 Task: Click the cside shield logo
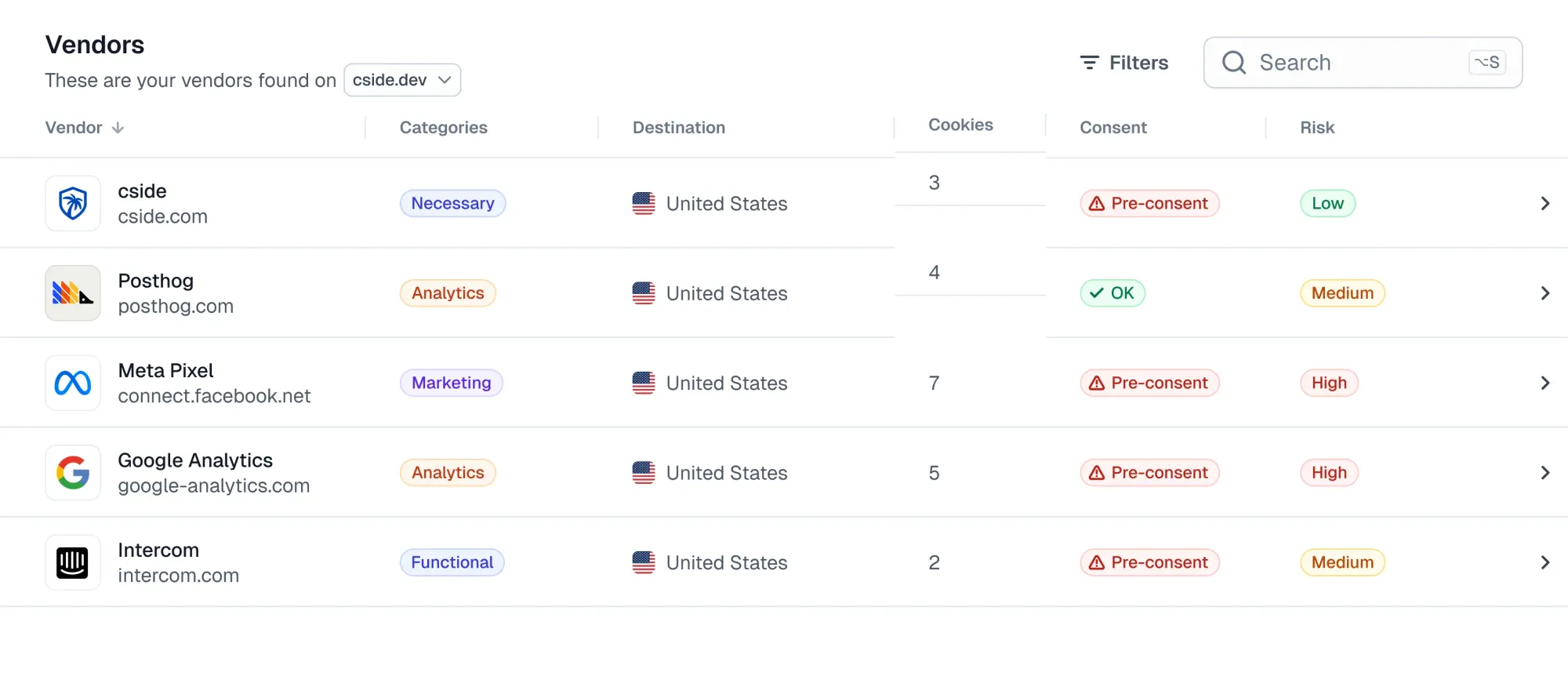coord(72,203)
